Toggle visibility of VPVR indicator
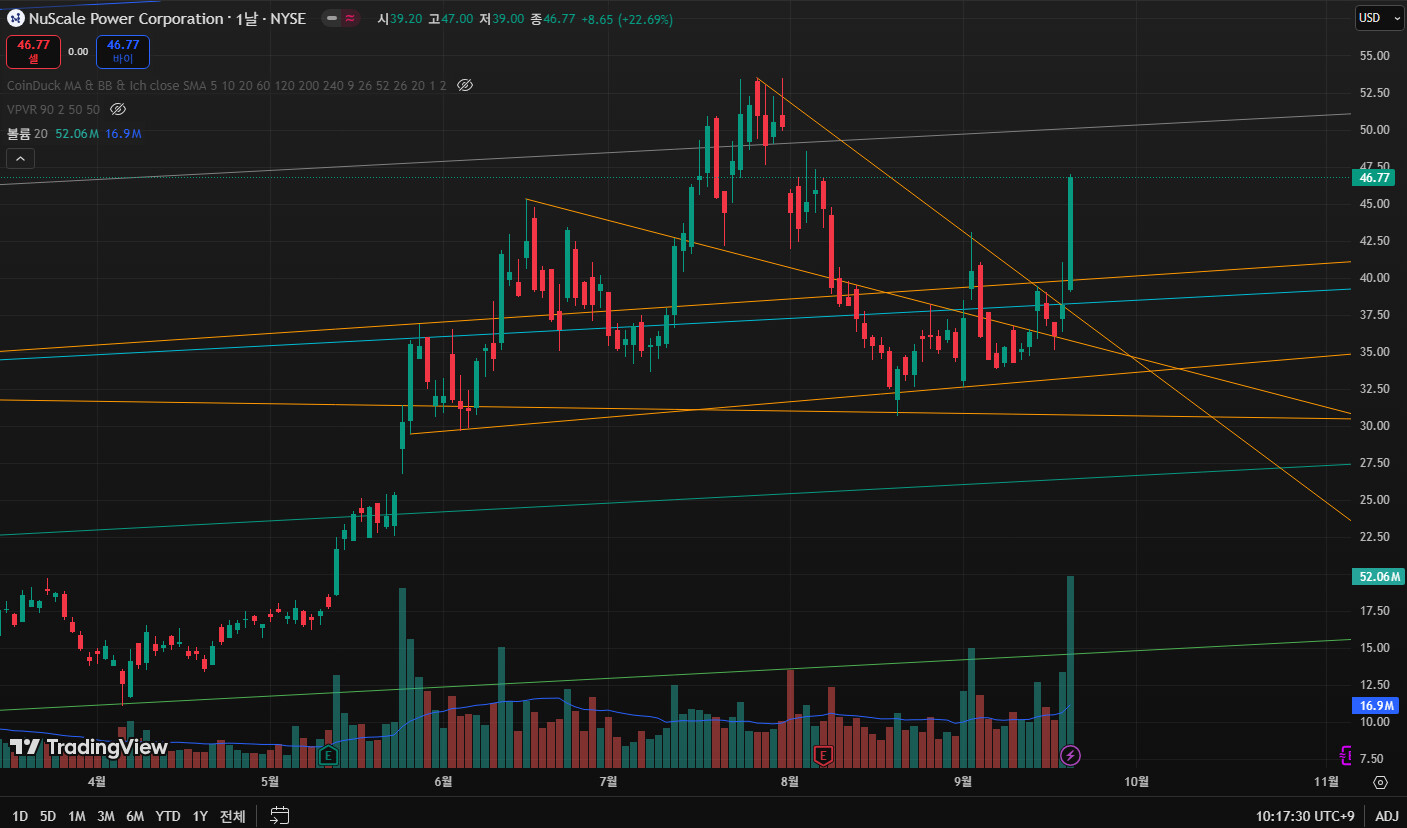This screenshot has height=828, width=1407. tap(118, 109)
